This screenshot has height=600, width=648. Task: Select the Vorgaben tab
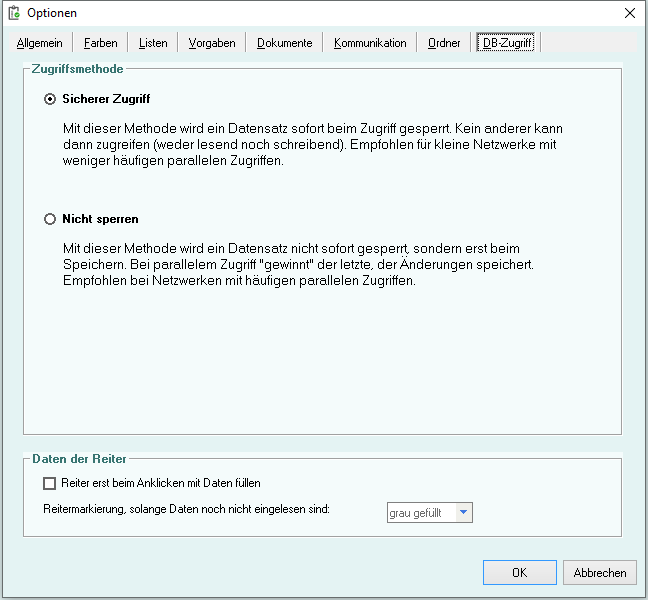pyautogui.click(x=212, y=43)
